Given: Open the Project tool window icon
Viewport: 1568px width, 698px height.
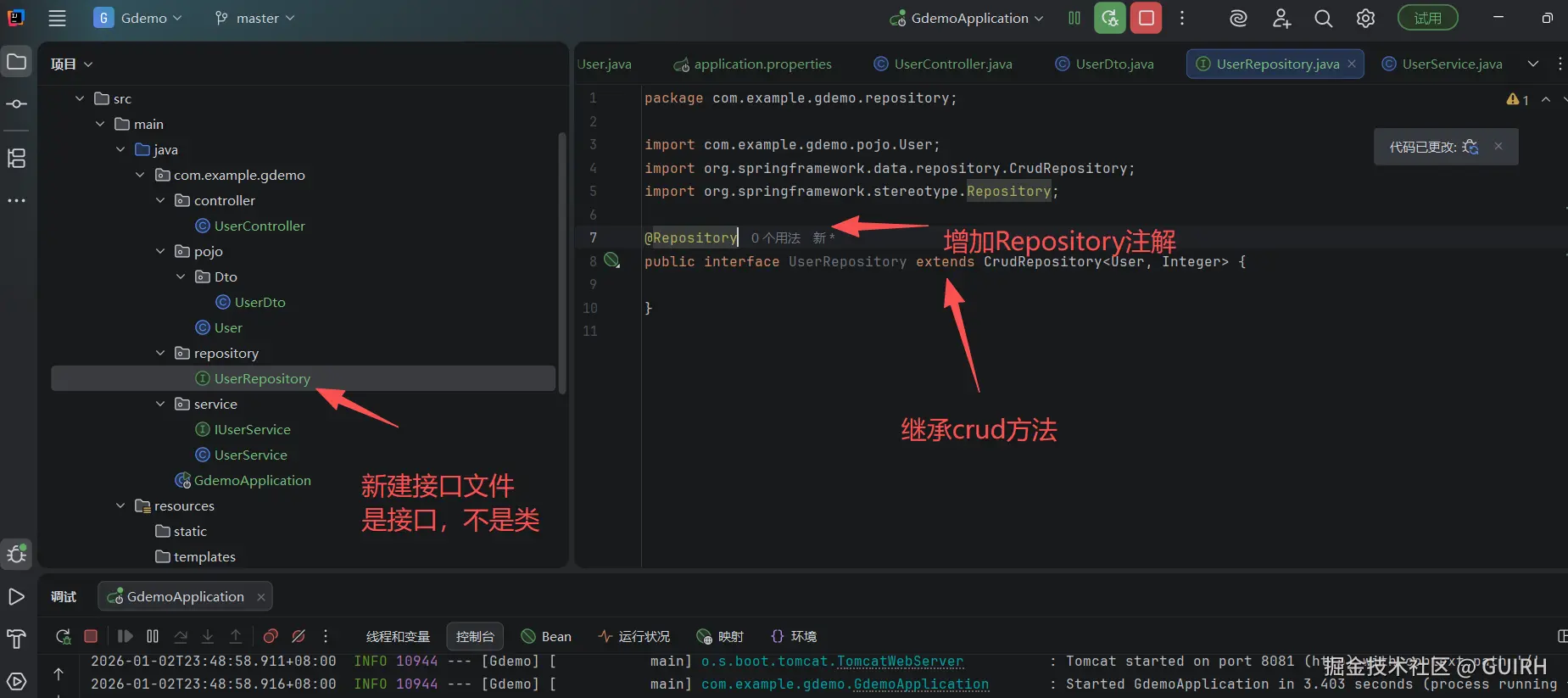Looking at the screenshot, I should coord(16,61).
